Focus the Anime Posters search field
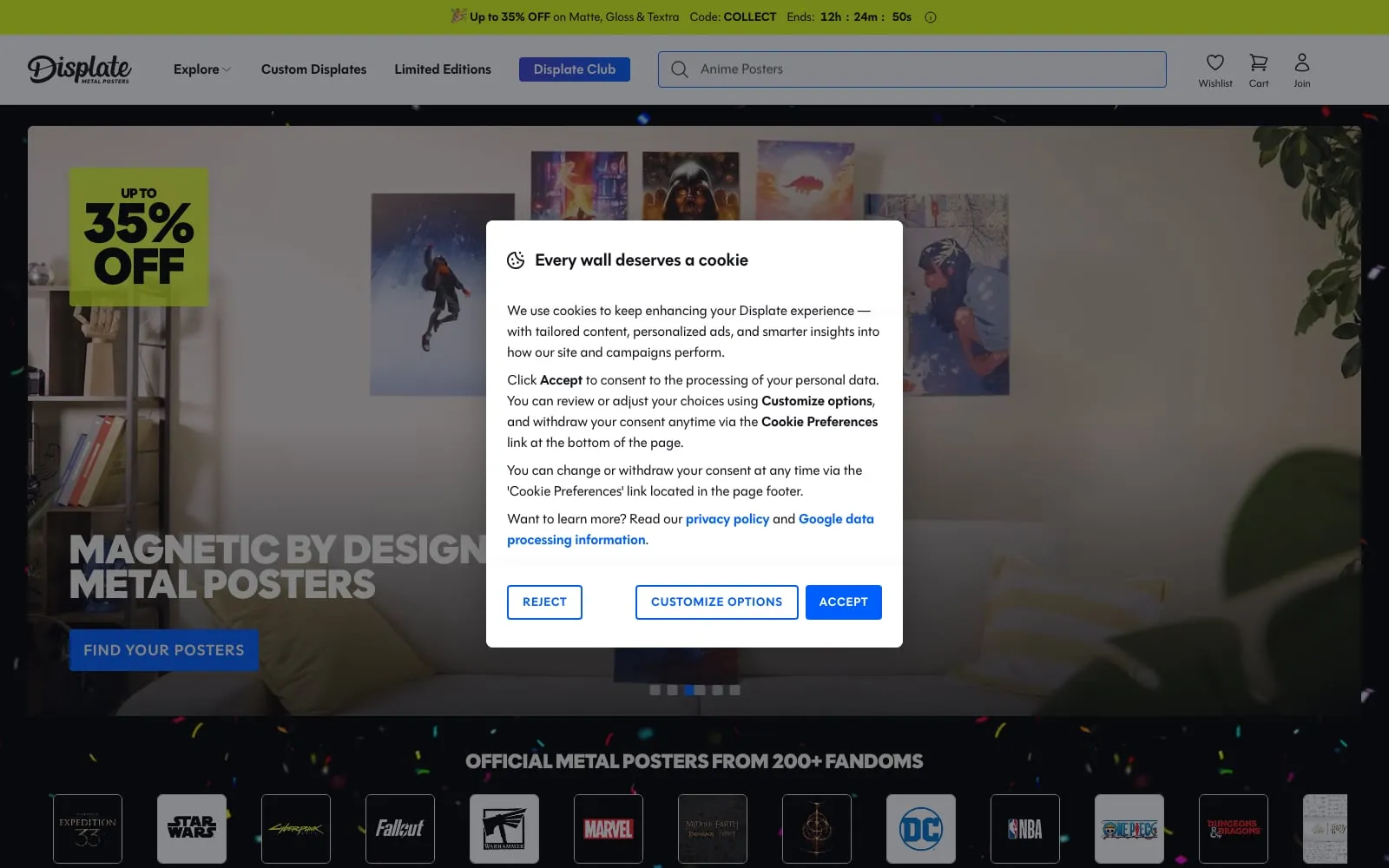 click(912, 69)
